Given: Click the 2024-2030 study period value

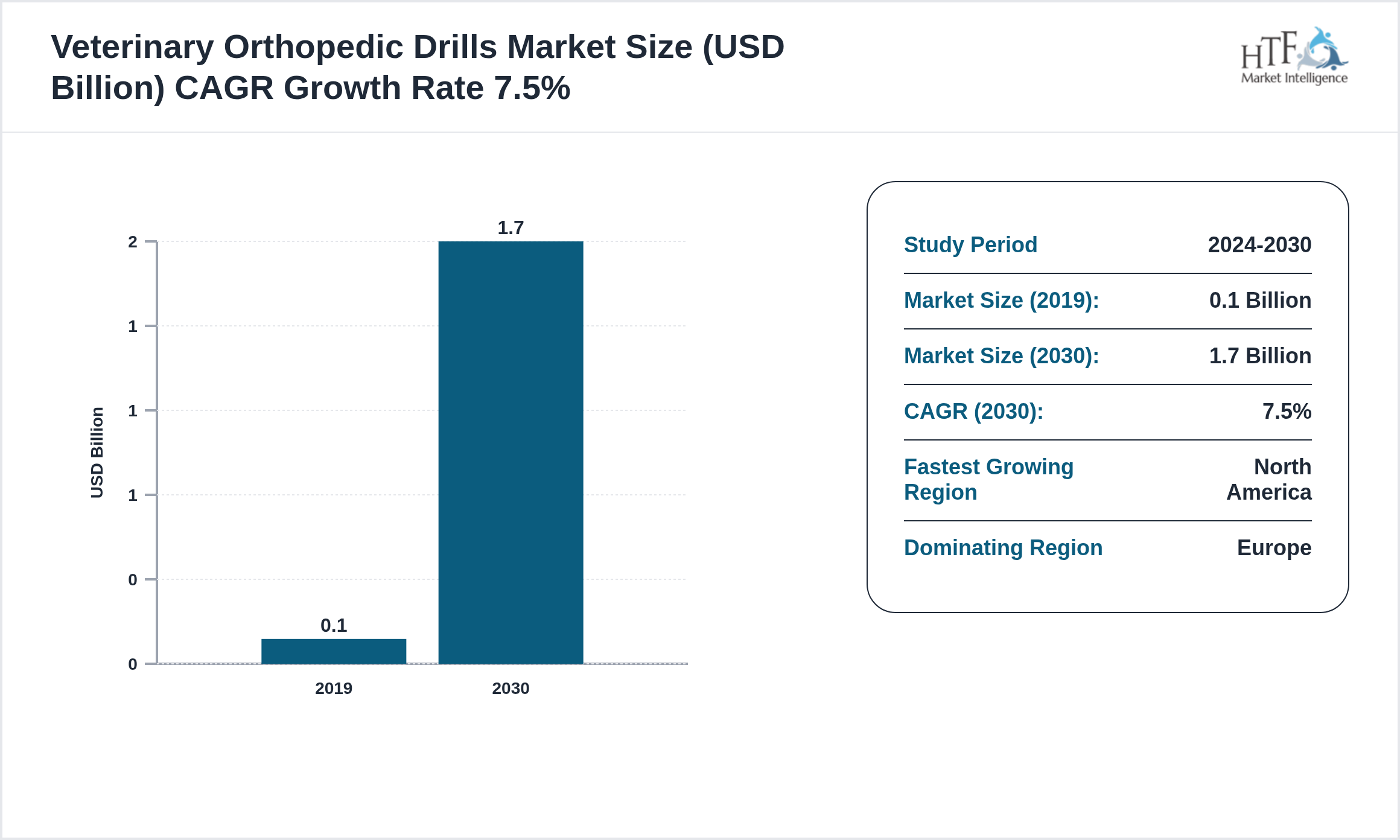Looking at the screenshot, I should [x=1259, y=244].
